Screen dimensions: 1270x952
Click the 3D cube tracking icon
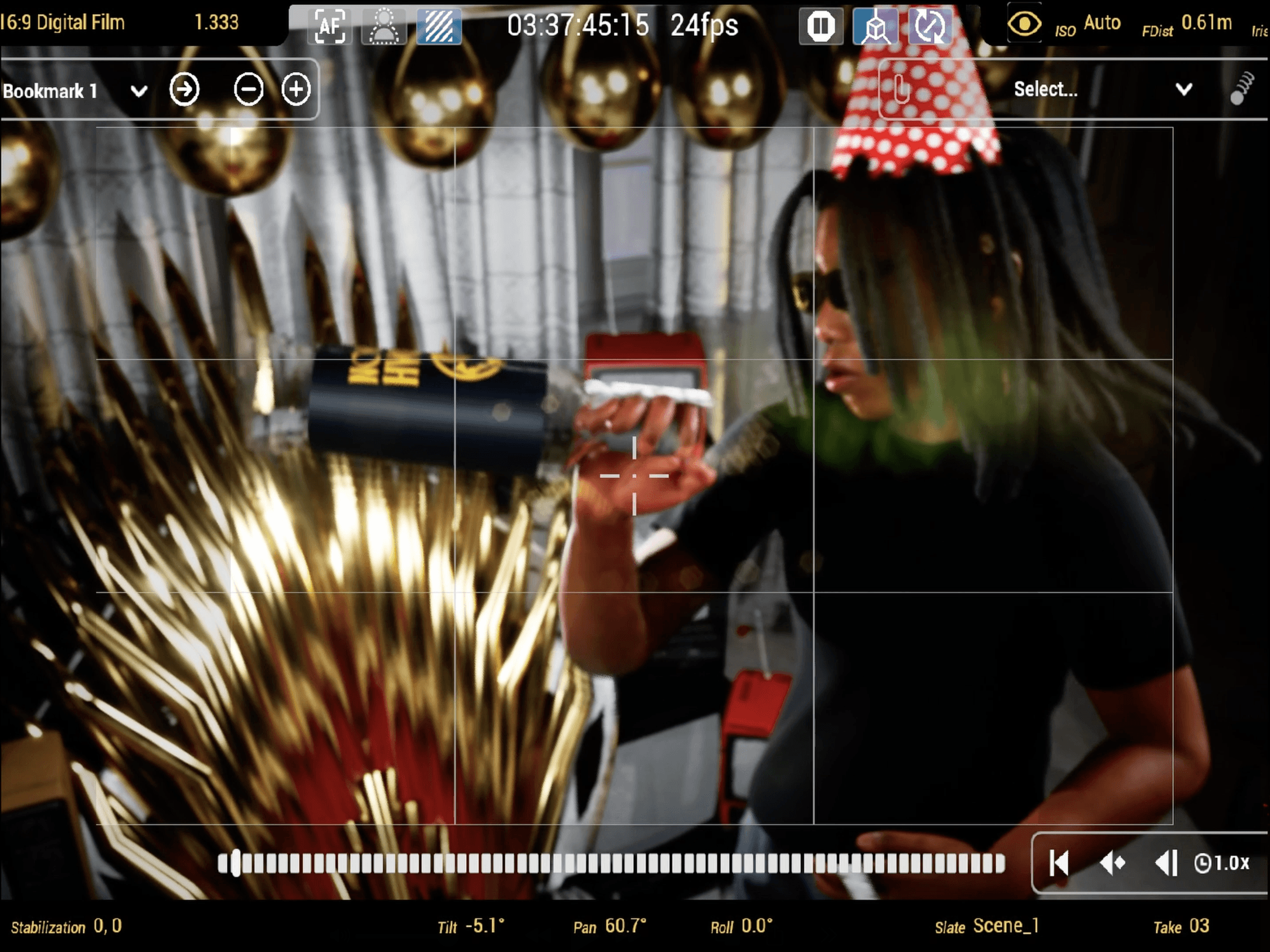click(x=875, y=26)
